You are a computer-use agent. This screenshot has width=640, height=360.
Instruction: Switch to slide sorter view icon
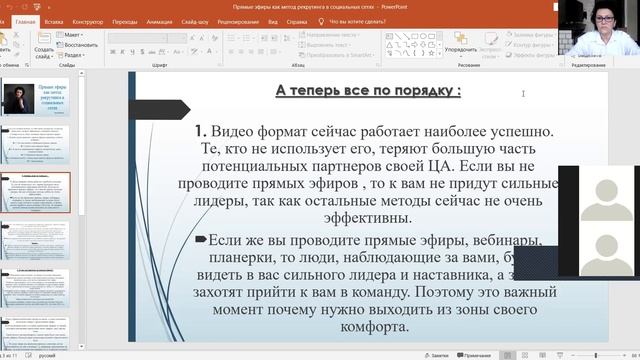click(x=525, y=356)
